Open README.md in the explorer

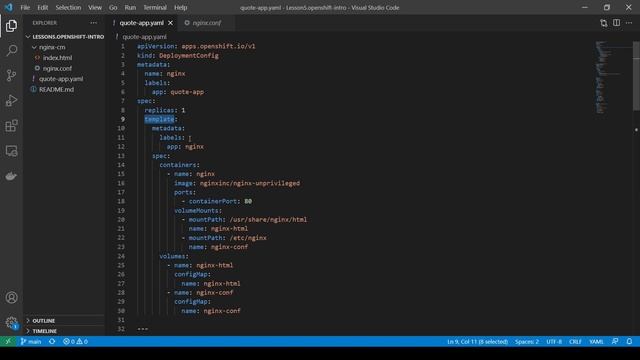pyautogui.click(x=56, y=89)
